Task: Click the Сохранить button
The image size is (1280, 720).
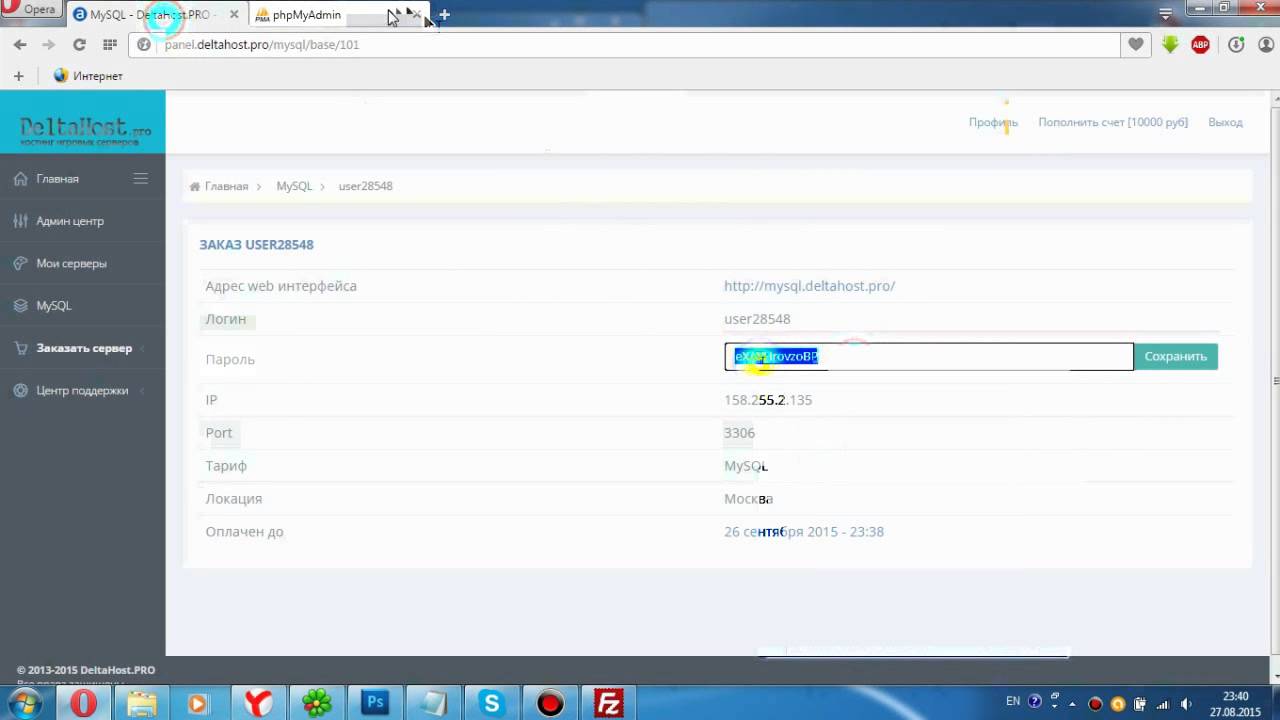Action: tap(1176, 357)
